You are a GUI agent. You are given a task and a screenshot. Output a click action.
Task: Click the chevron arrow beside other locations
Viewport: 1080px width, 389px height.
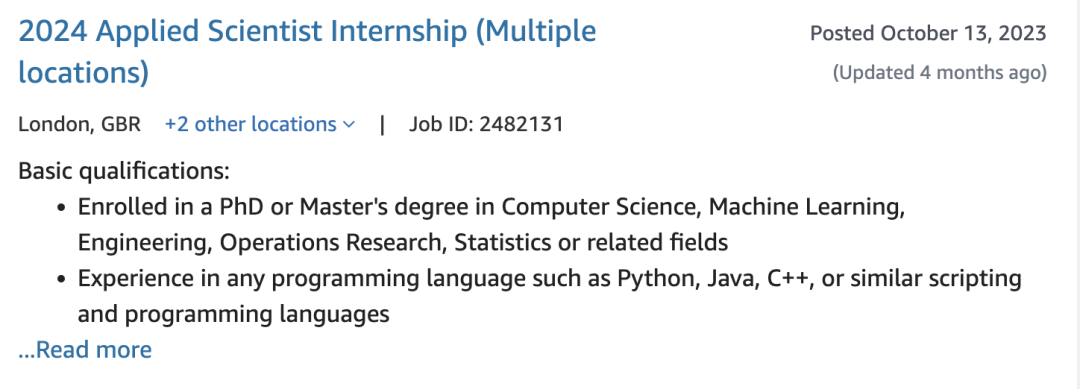click(x=349, y=125)
